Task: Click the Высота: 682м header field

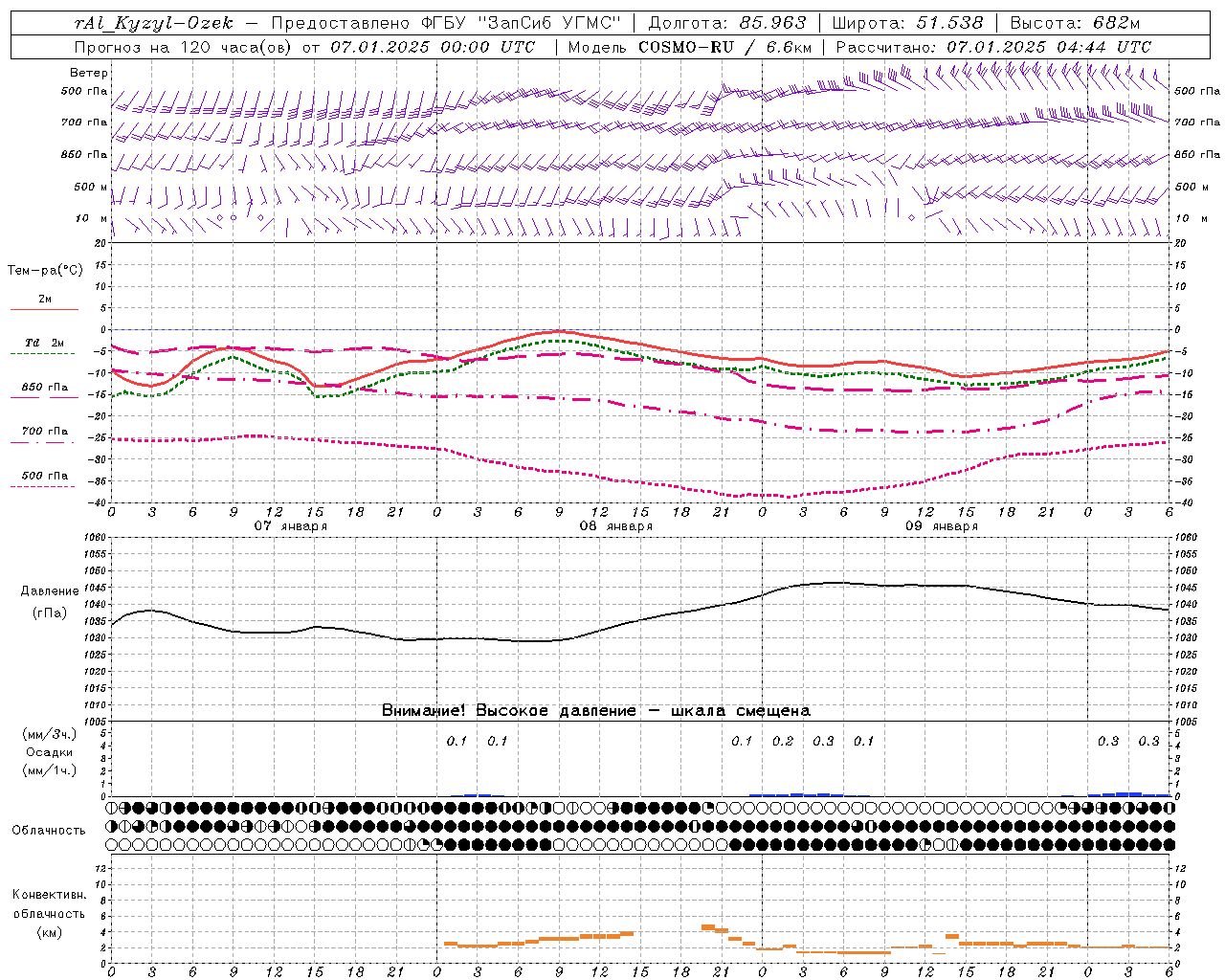Action: tap(1076, 23)
